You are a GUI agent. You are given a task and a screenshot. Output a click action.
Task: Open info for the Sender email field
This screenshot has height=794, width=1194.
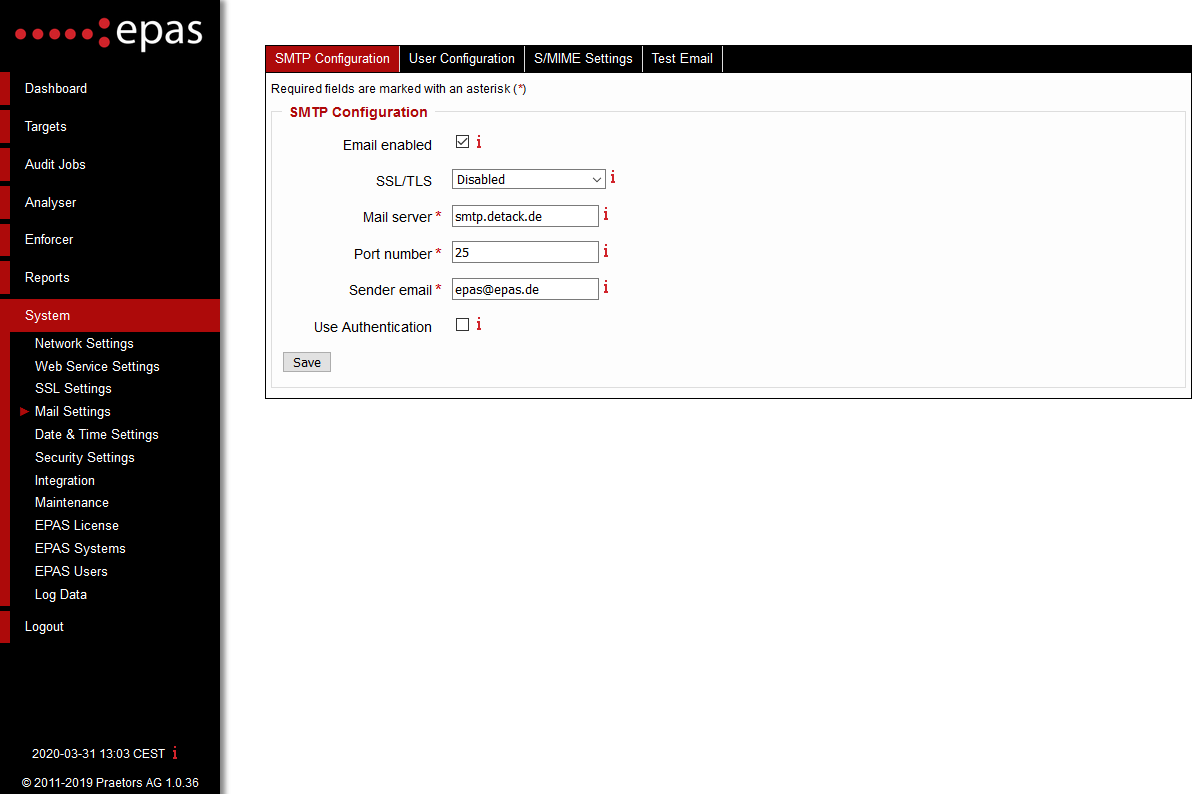[x=606, y=287]
